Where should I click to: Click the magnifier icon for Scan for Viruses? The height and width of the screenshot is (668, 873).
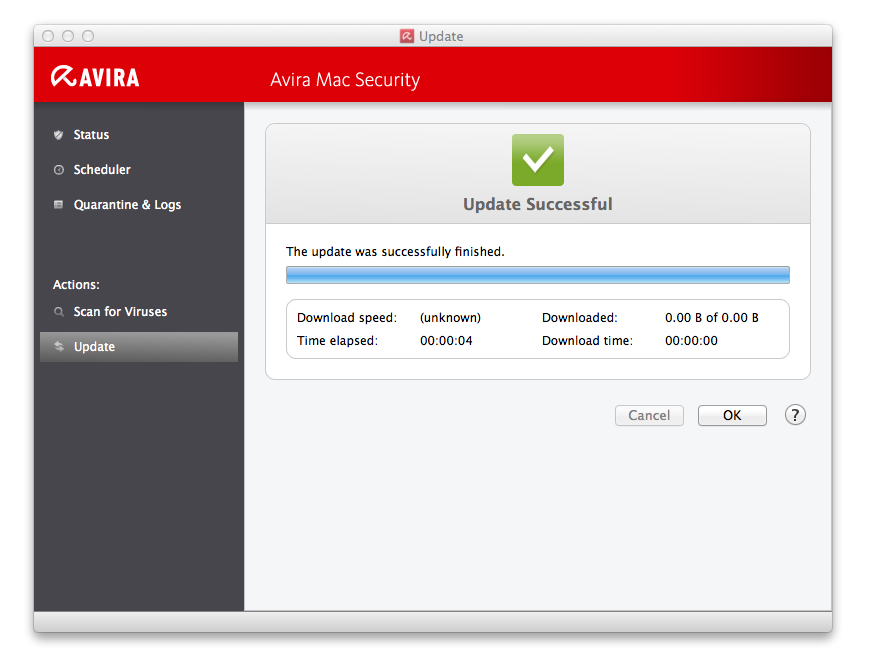click(x=59, y=312)
